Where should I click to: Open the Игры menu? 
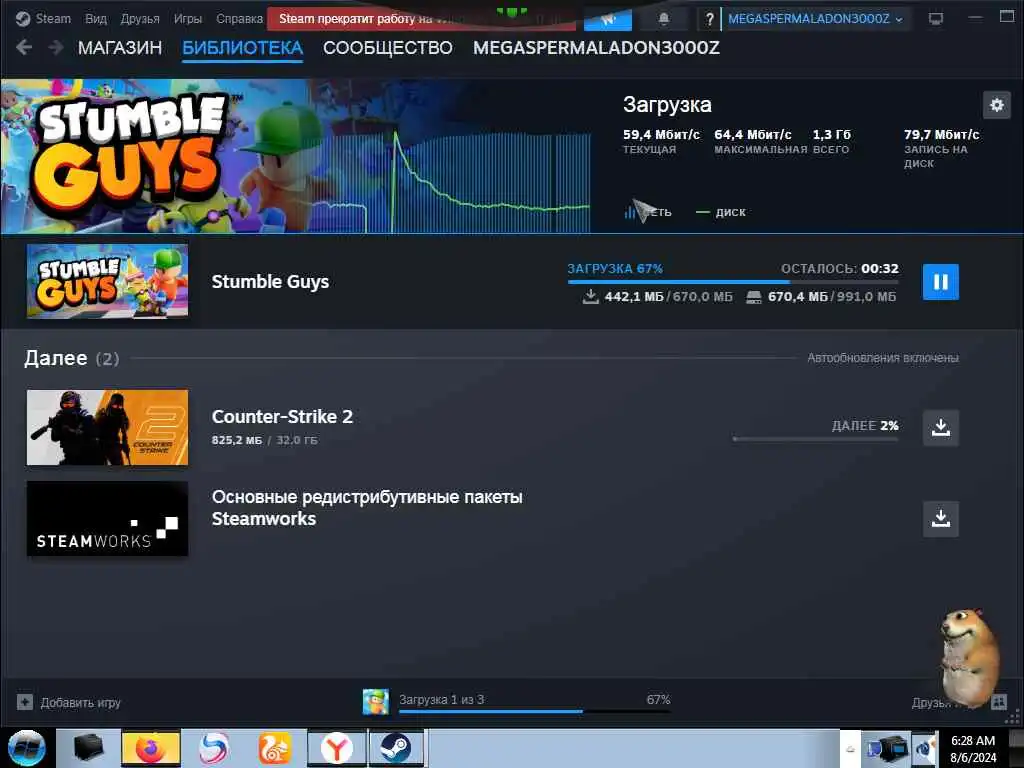coord(187,18)
